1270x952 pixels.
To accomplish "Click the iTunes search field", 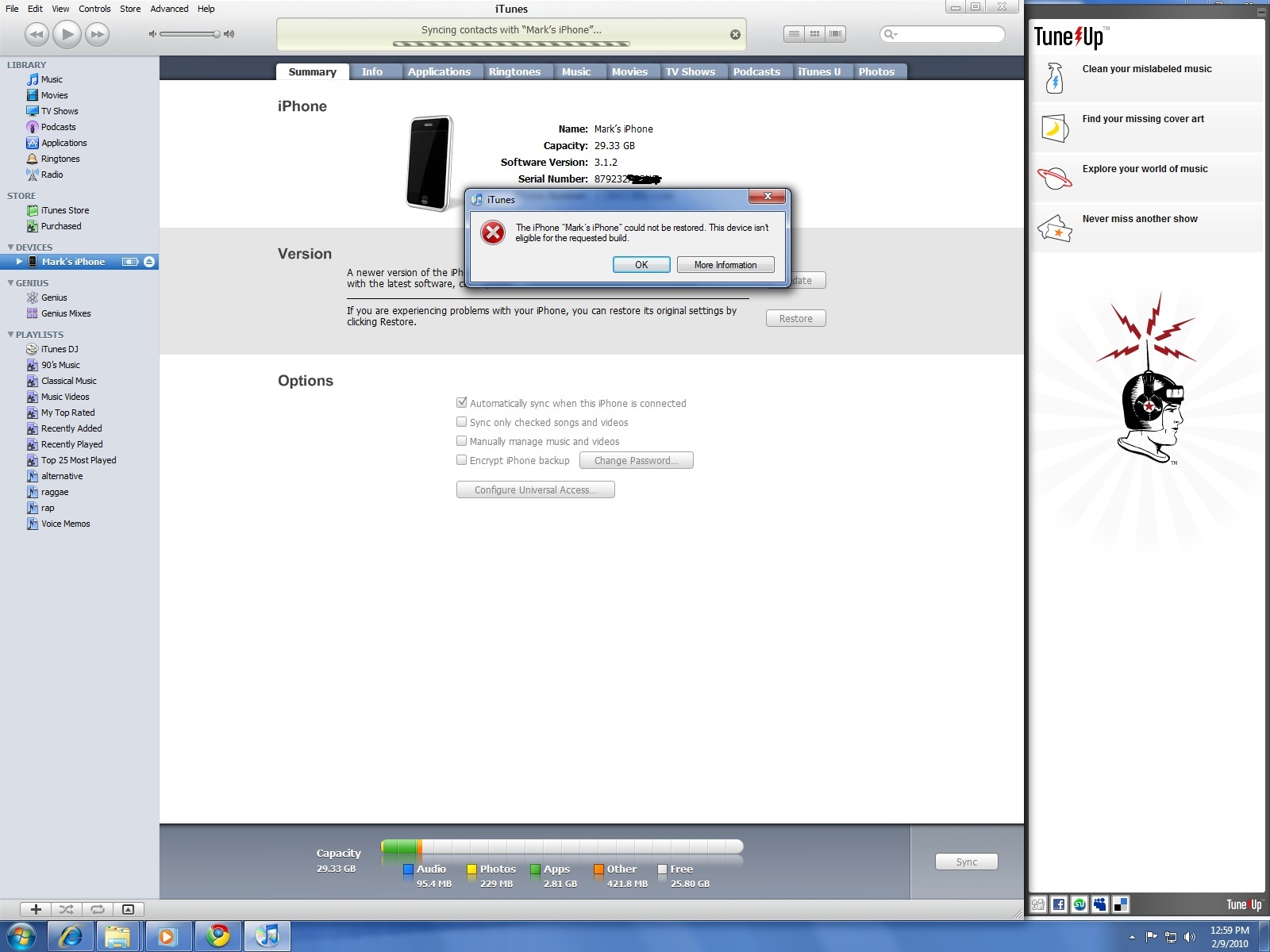I will point(942,34).
